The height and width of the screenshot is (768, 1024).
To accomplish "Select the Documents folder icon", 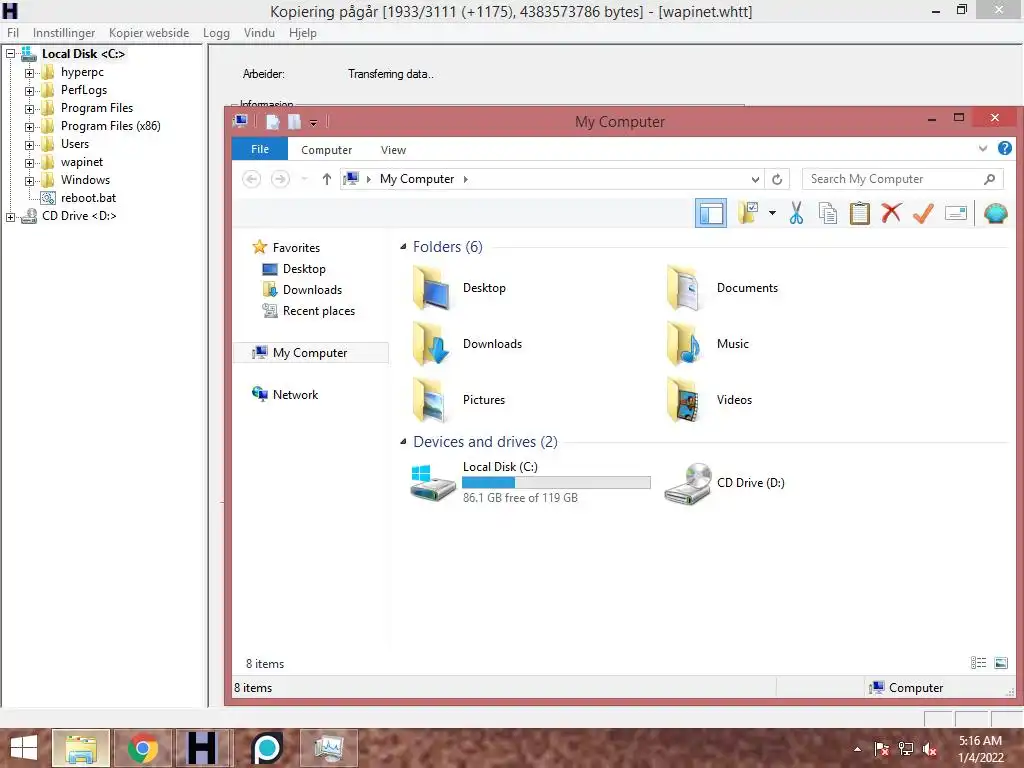I will [x=683, y=288].
